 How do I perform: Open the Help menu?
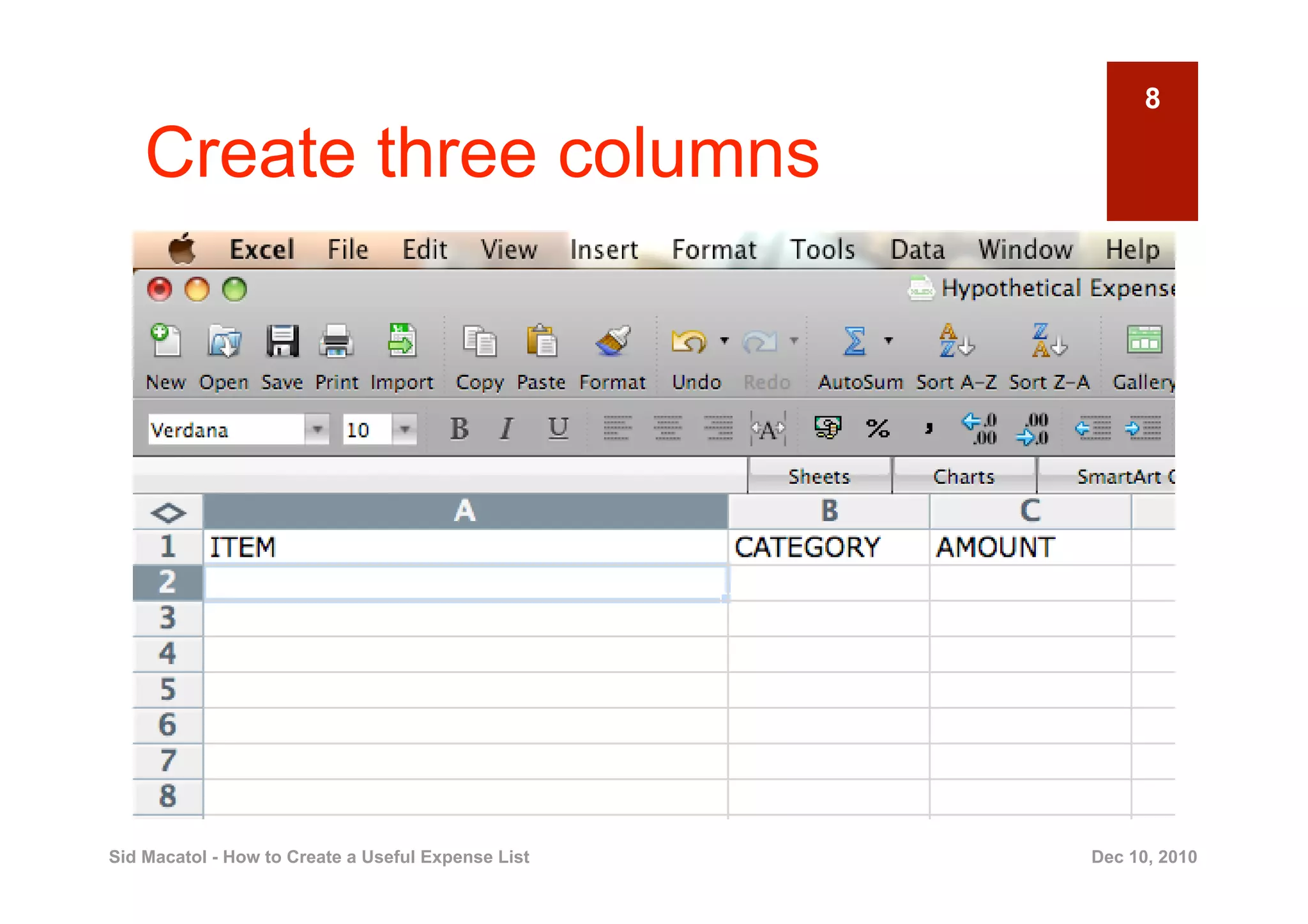1133,249
